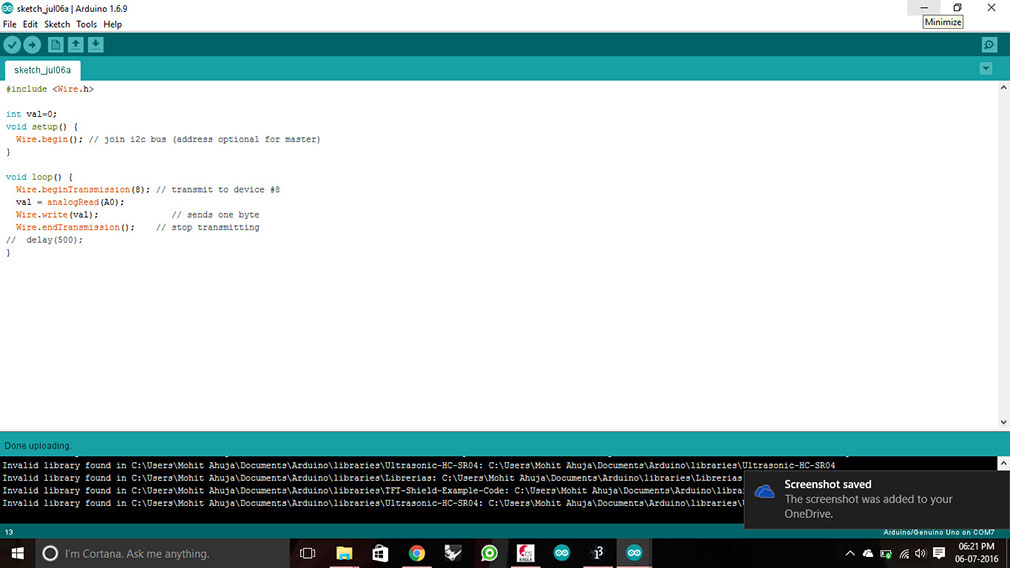
Task: Open the Serial Monitor icon
Action: (x=989, y=44)
